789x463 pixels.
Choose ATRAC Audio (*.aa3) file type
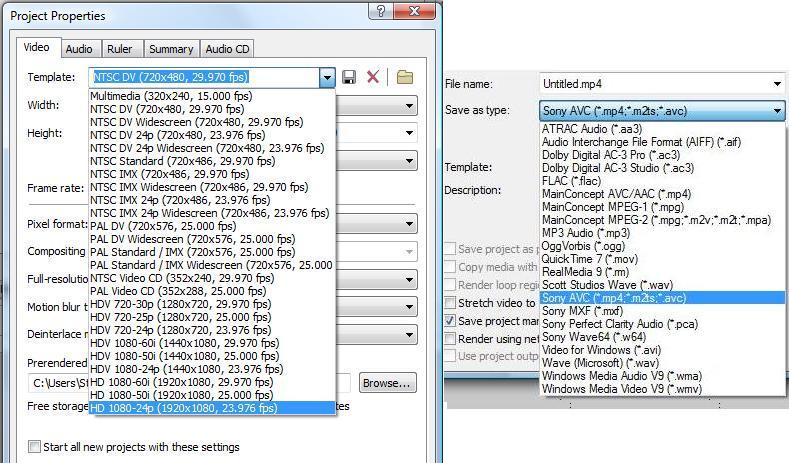[x=662, y=129]
